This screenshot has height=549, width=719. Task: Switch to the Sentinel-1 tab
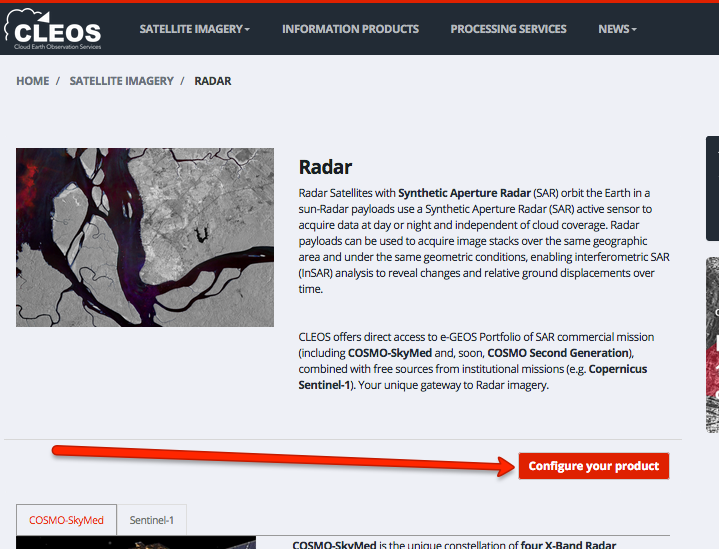[x=151, y=520]
